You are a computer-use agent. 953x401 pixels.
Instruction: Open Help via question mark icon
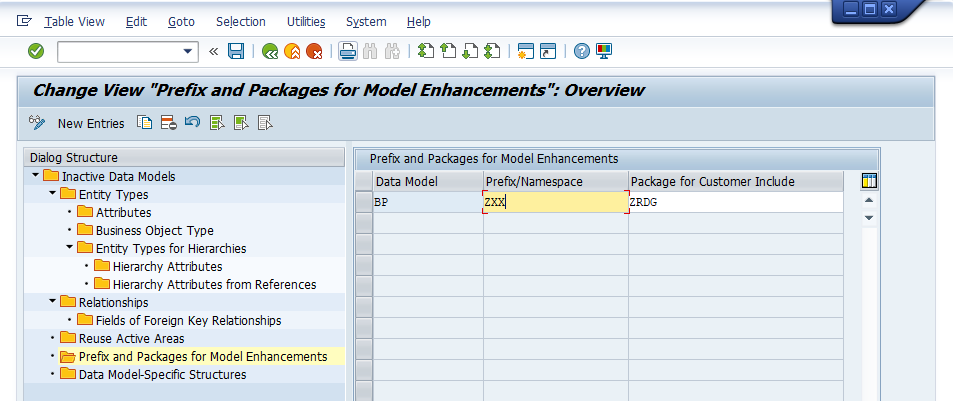582,52
